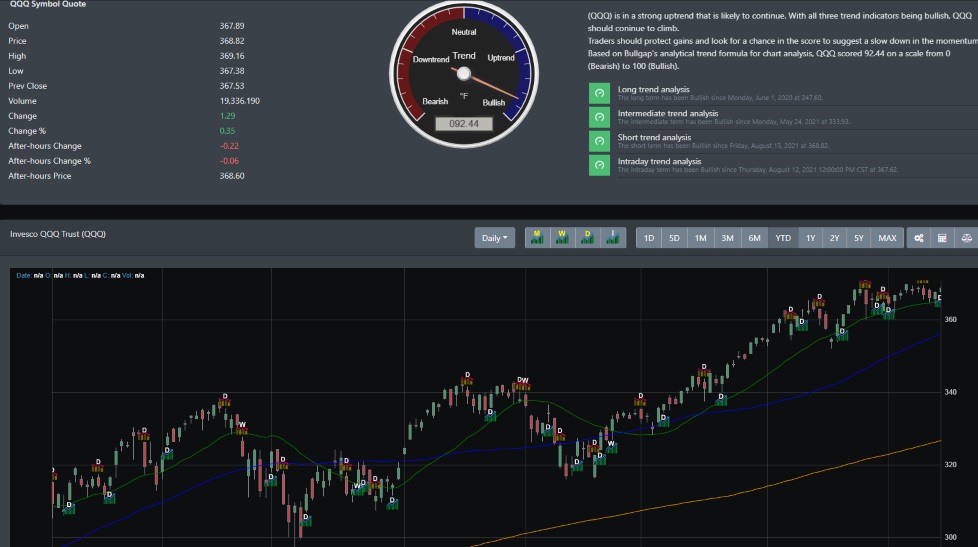Switch chart range to MAX
This screenshot has height=547, width=978.
point(887,238)
